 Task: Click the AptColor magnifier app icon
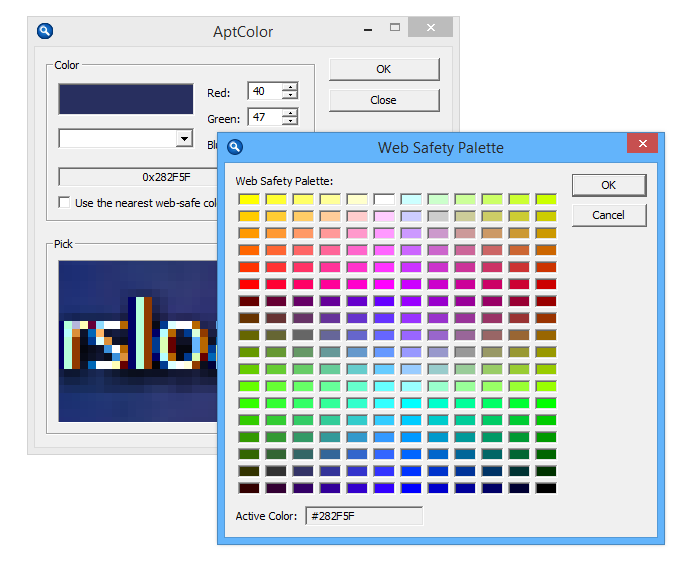[45, 31]
